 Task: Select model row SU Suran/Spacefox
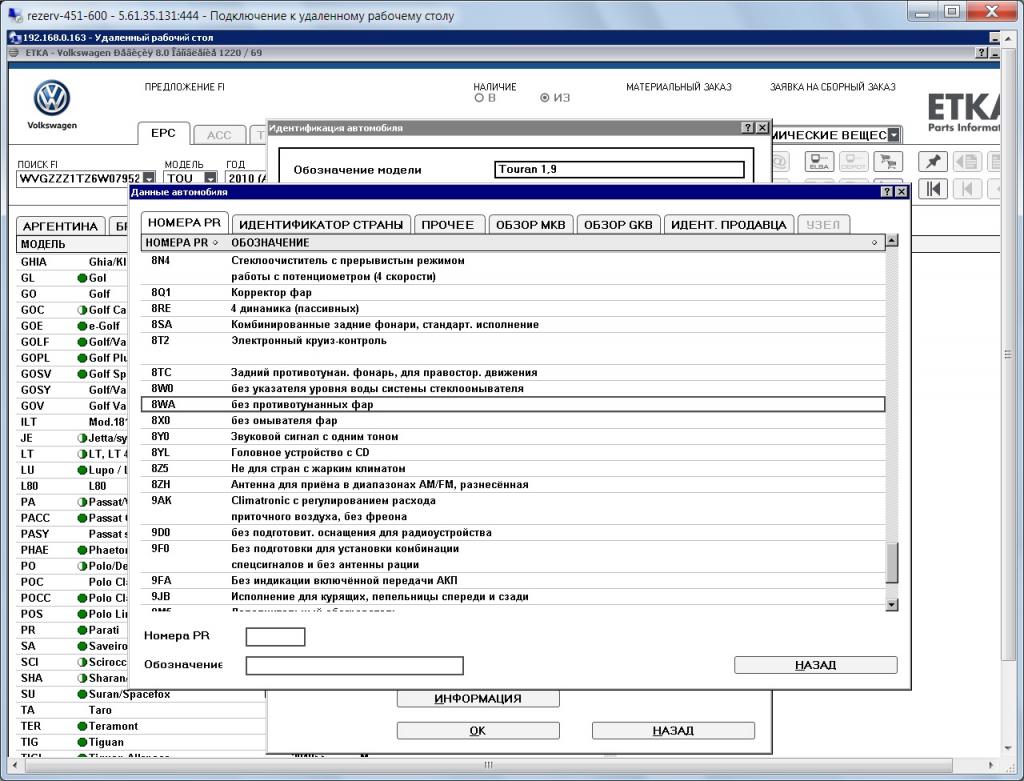(140, 694)
